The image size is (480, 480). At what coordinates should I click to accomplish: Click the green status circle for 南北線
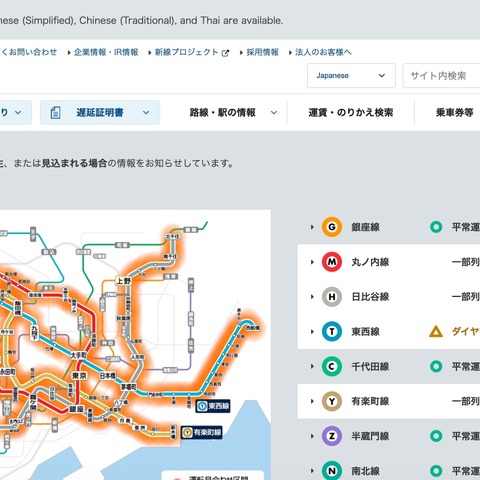[436, 471]
